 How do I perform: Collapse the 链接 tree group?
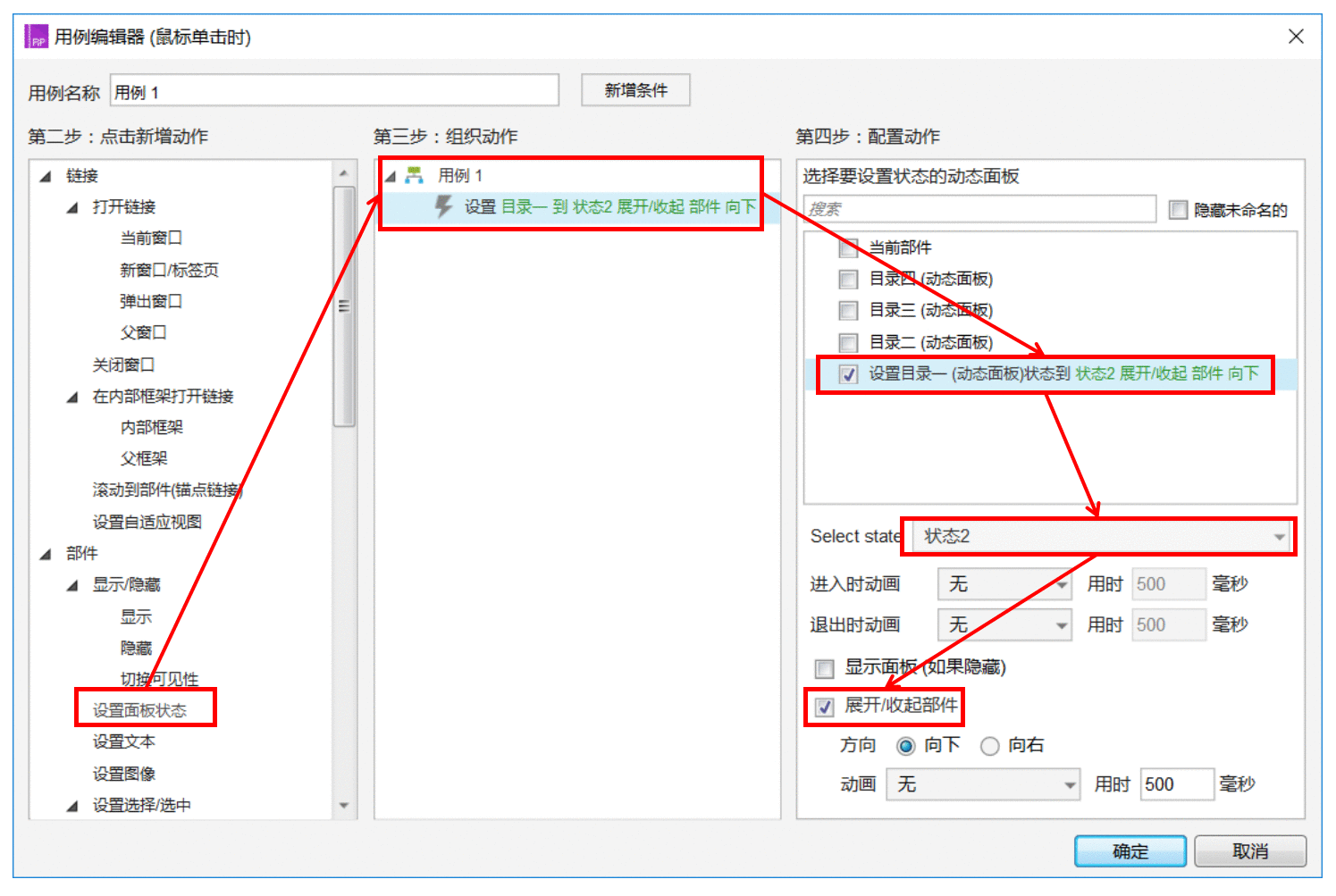click(46, 176)
